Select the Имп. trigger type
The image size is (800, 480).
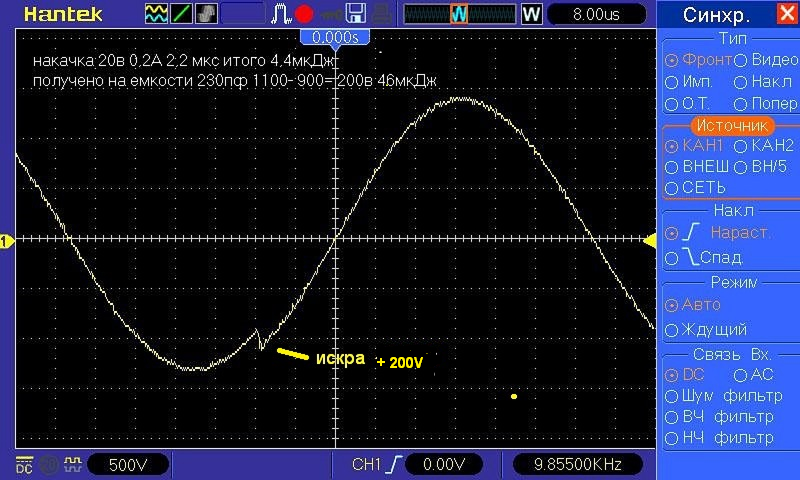[688, 82]
